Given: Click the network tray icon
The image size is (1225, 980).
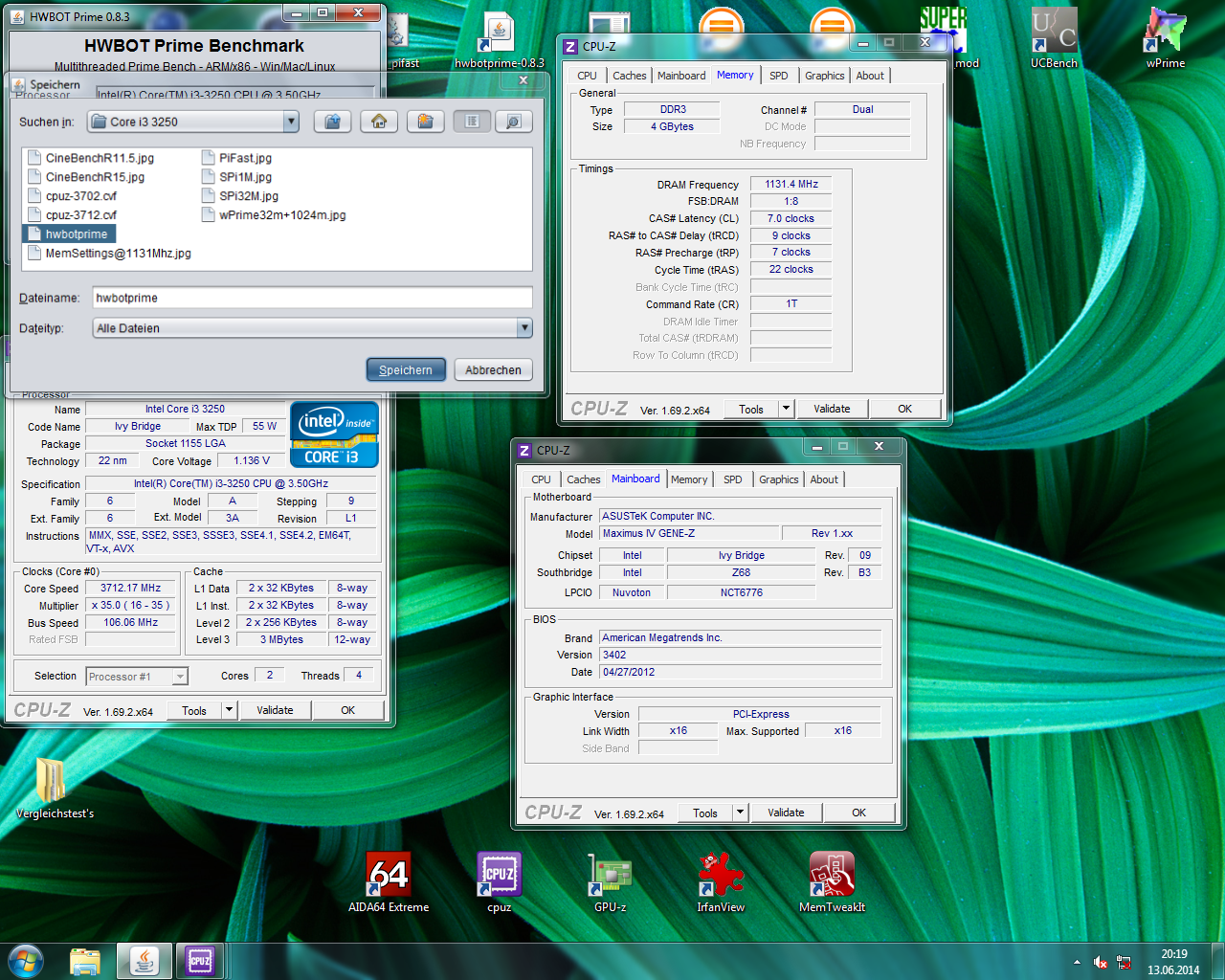Looking at the screenshot, I should tap(1124, 963).
